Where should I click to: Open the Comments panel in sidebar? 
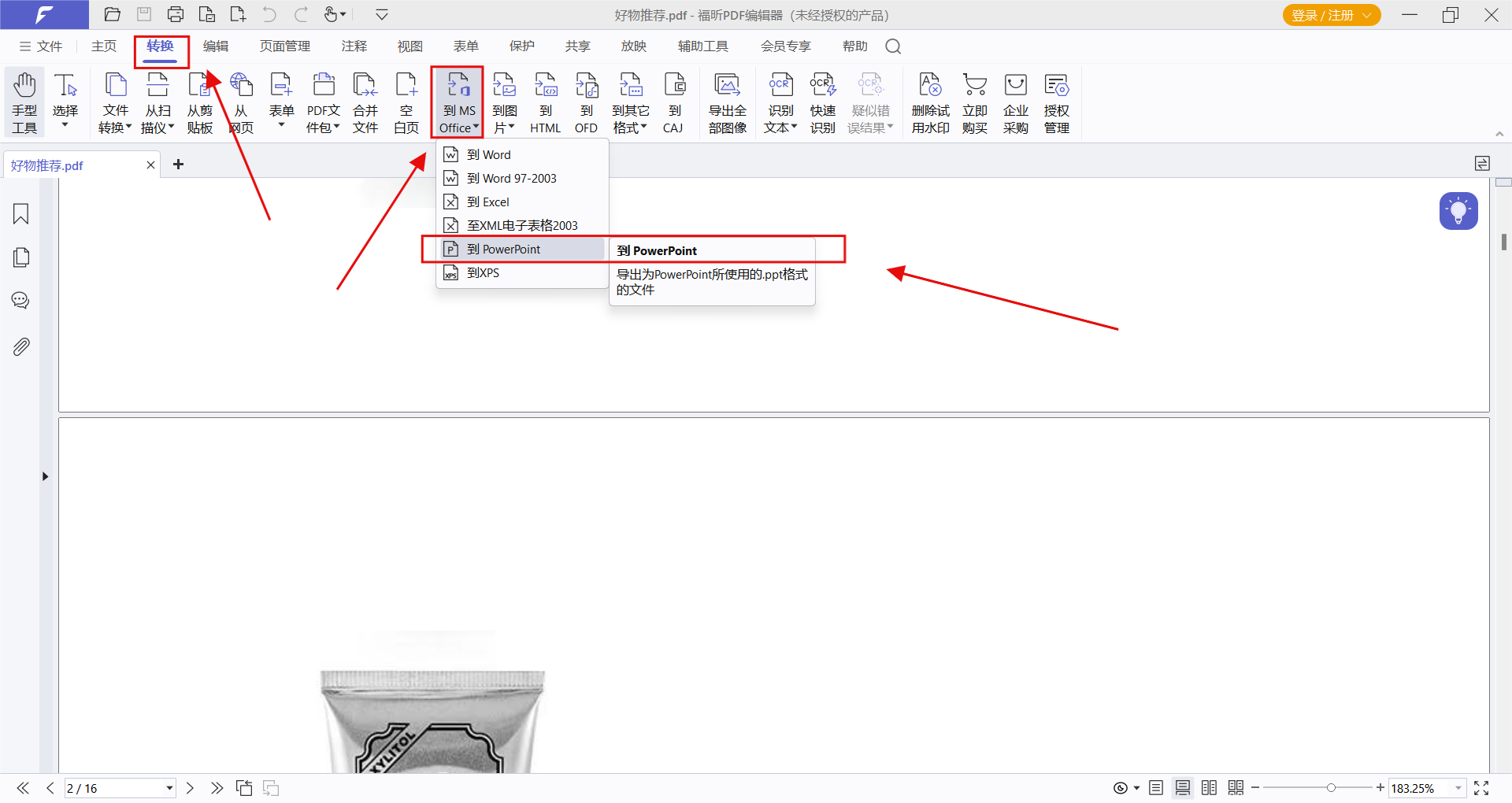(21, 301)
